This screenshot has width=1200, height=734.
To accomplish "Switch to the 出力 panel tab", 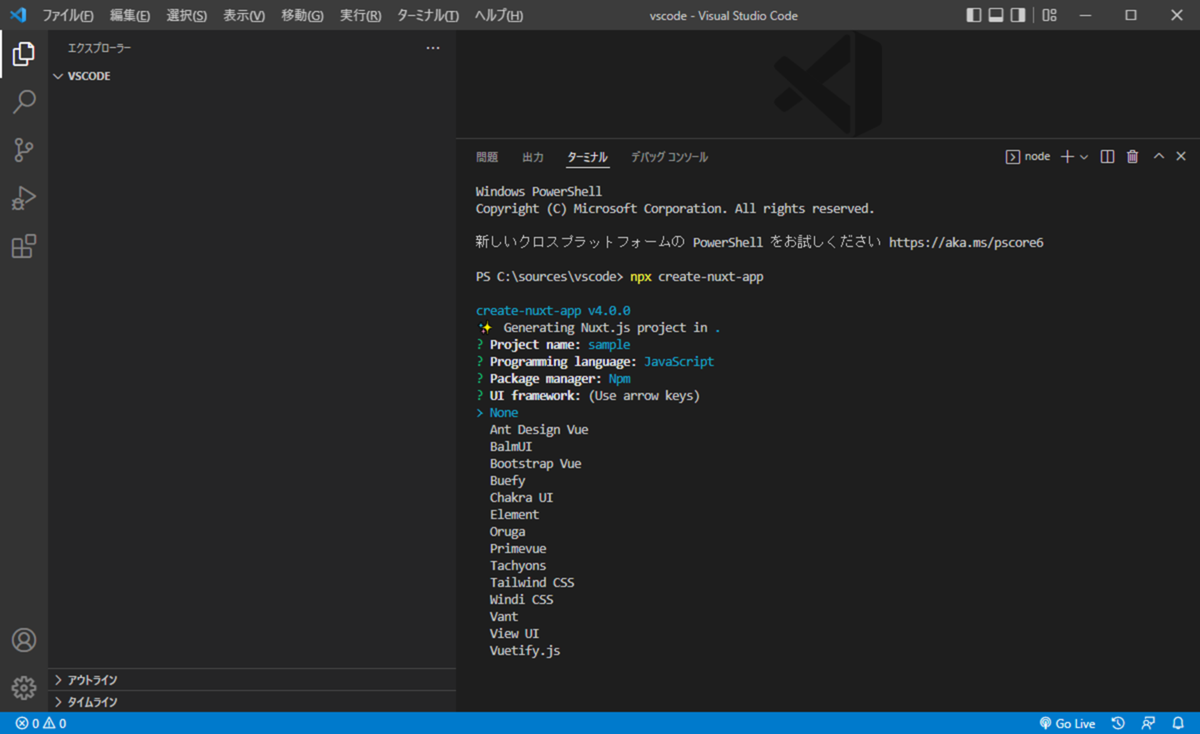I will [x=533, y=157].
